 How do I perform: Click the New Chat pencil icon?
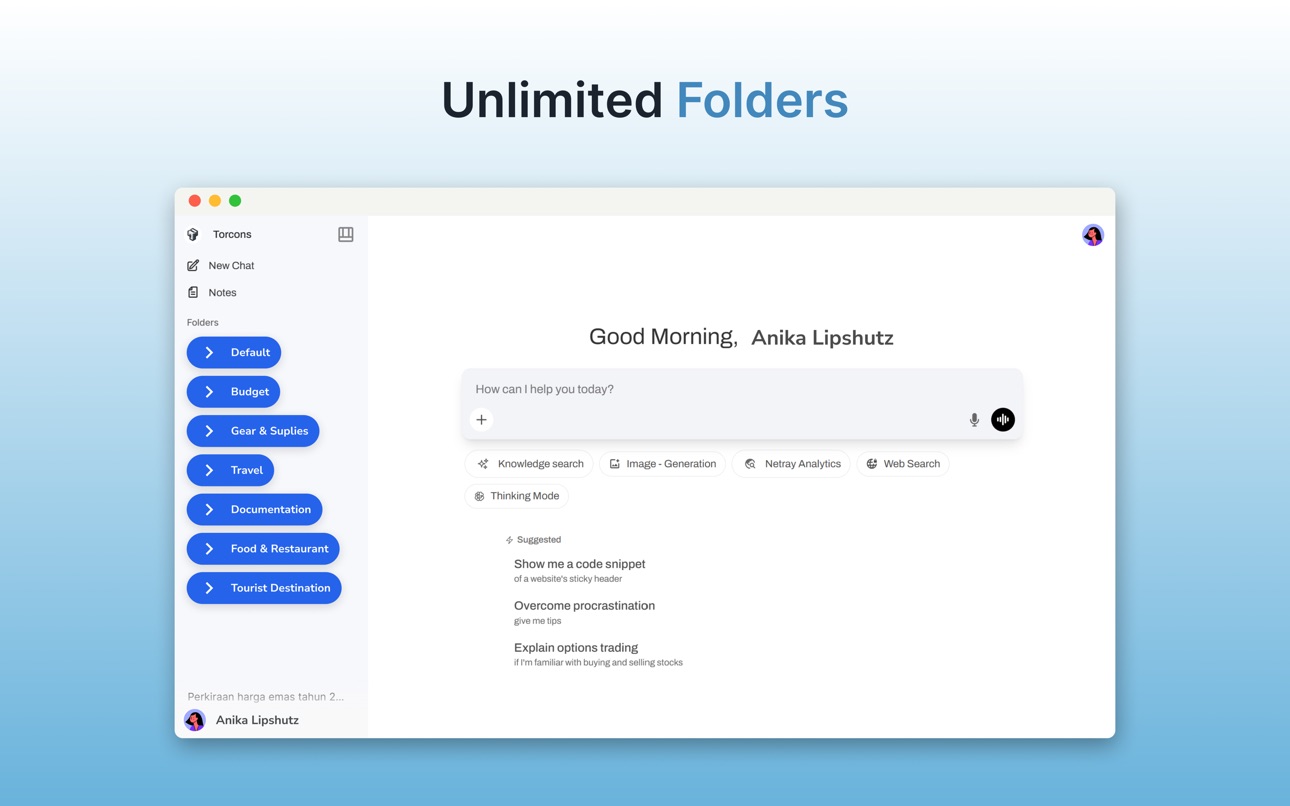[x=193, y=265]
